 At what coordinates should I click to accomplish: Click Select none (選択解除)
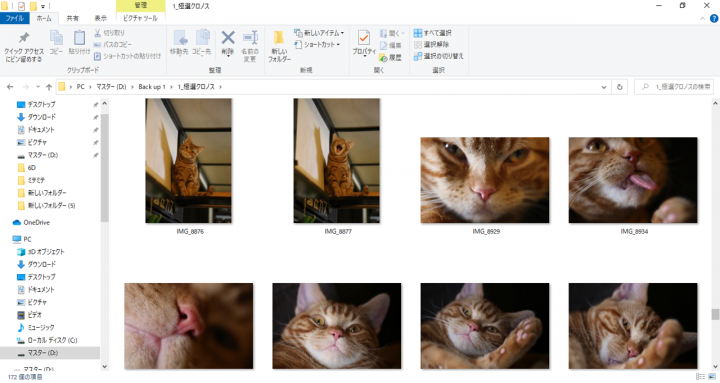(x=432, y=45)
